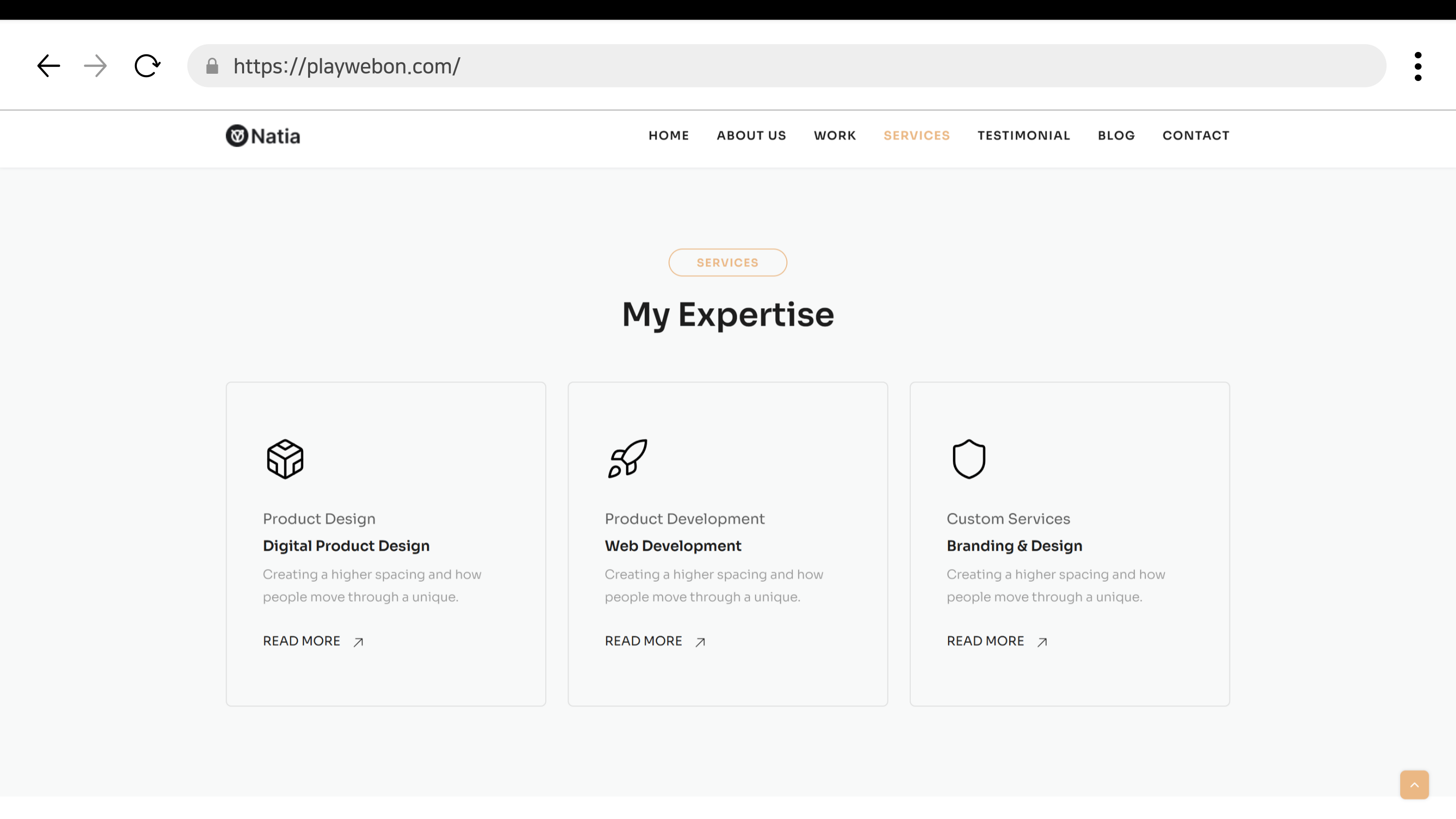Read more about Web Development
This screenshot has width=1456, height=819.
click(655, 641)
